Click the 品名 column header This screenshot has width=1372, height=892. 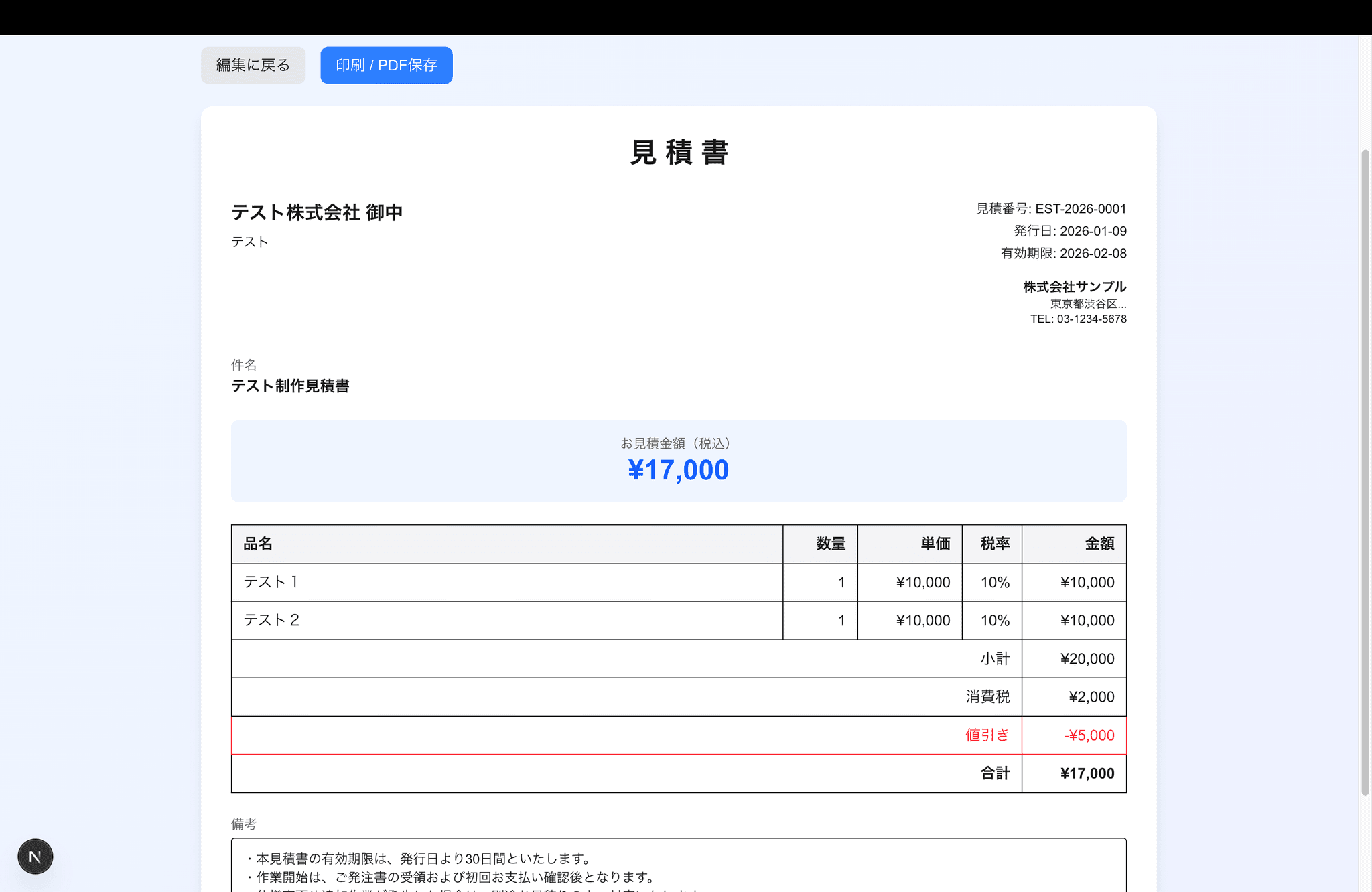coord(258,544)
